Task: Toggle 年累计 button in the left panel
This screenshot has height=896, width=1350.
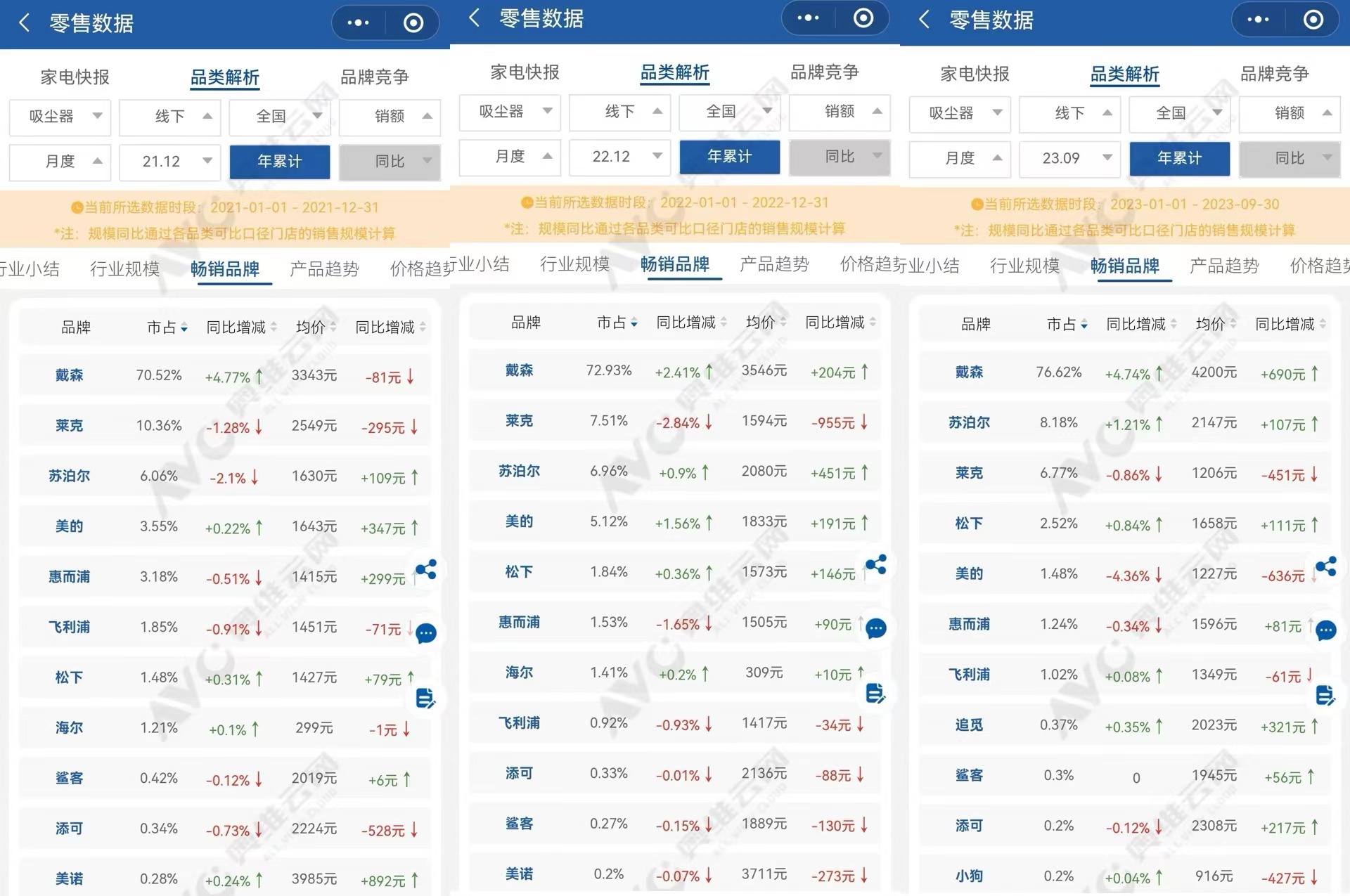Action: click(280, 162)
